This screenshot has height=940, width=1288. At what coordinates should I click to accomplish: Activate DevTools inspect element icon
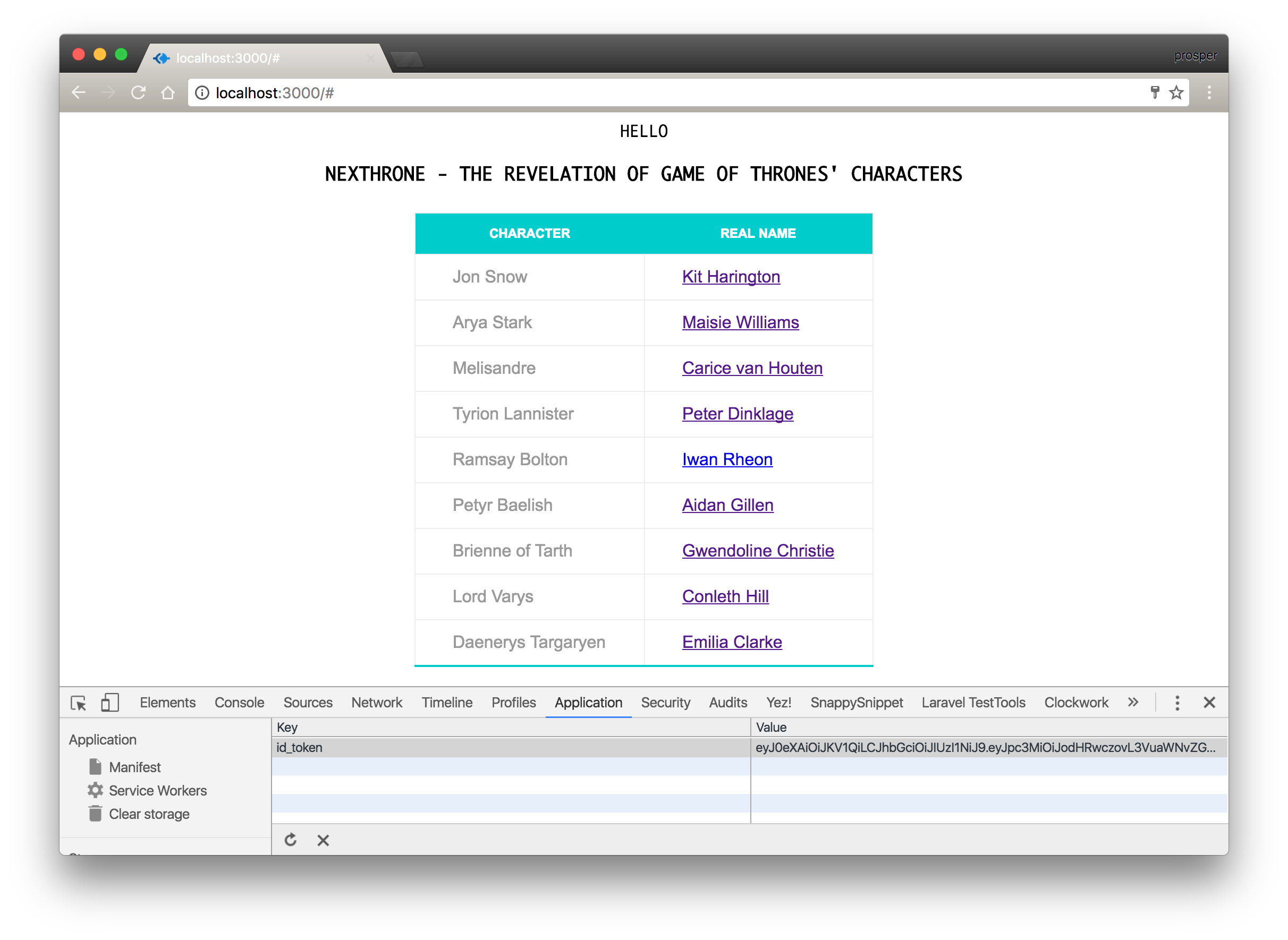(79, 703)
